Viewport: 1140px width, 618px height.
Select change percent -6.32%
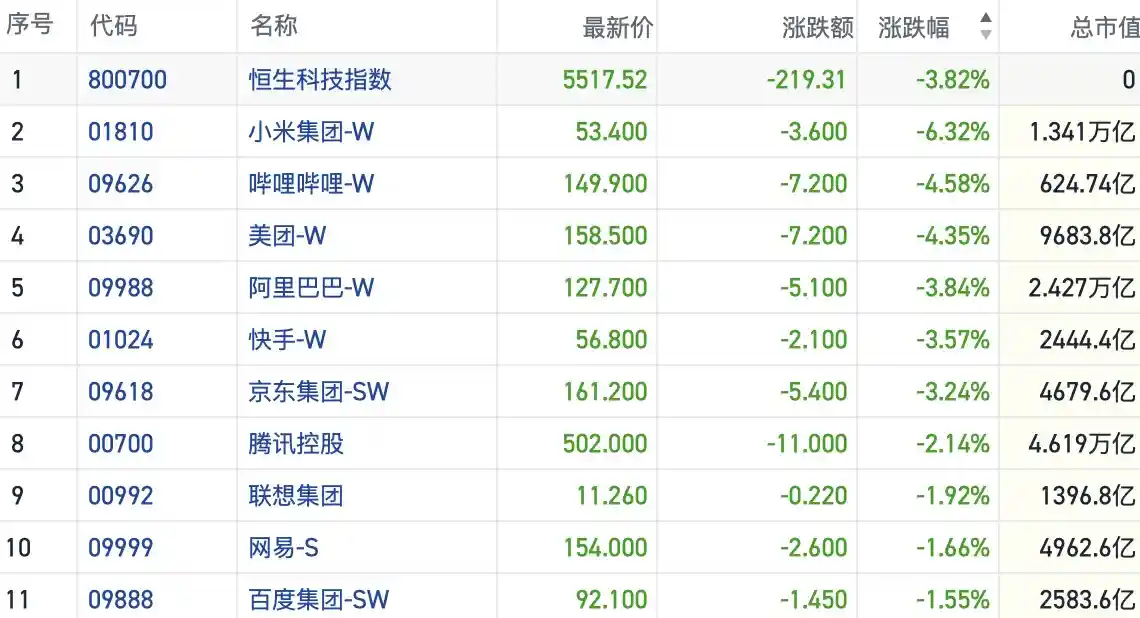(952, 132)
